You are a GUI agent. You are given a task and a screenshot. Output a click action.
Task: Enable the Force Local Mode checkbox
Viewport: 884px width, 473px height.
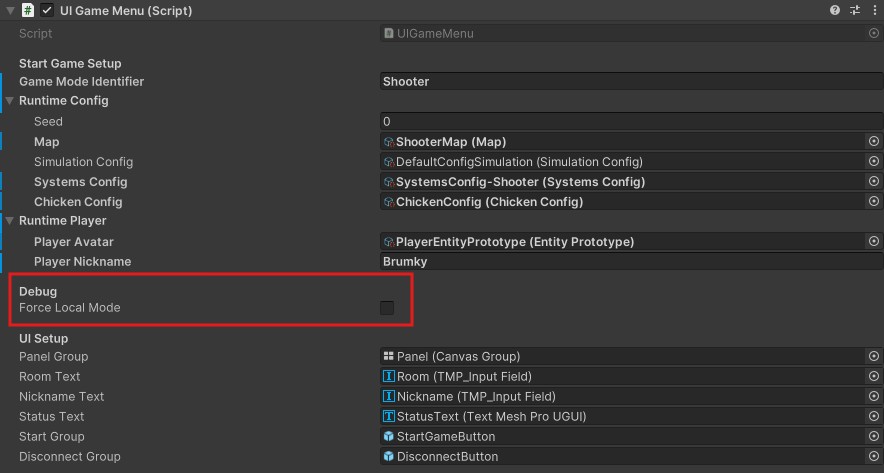pos(387,308)
